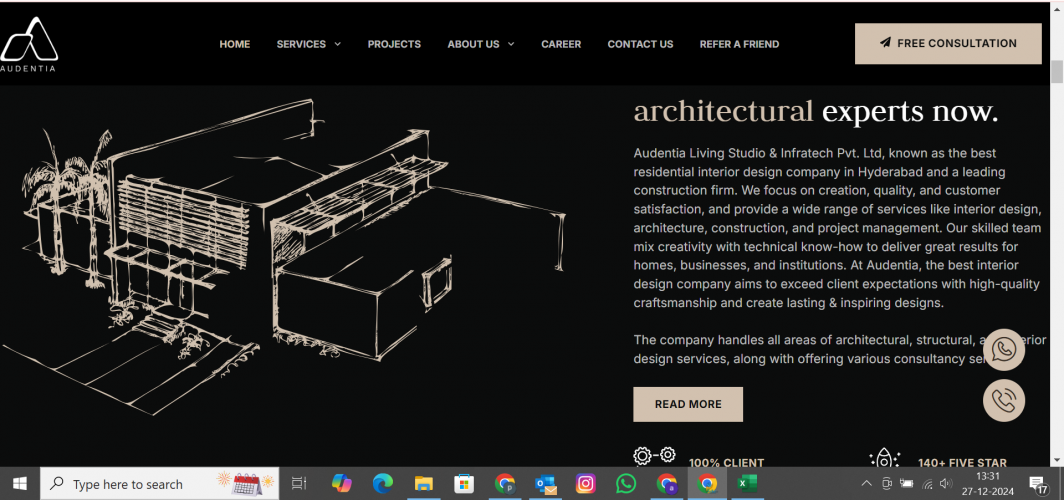Open Microsoft Store from the taskbar
The height and width of the screenshot is (500, 1064).
click(x=464, y=484)
